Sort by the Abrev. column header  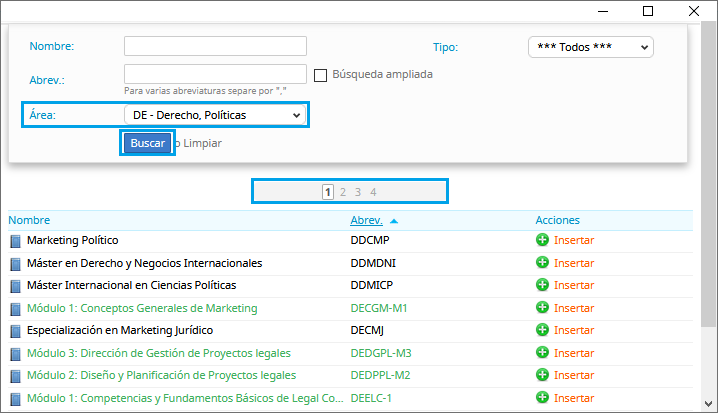tap(366, 220)
